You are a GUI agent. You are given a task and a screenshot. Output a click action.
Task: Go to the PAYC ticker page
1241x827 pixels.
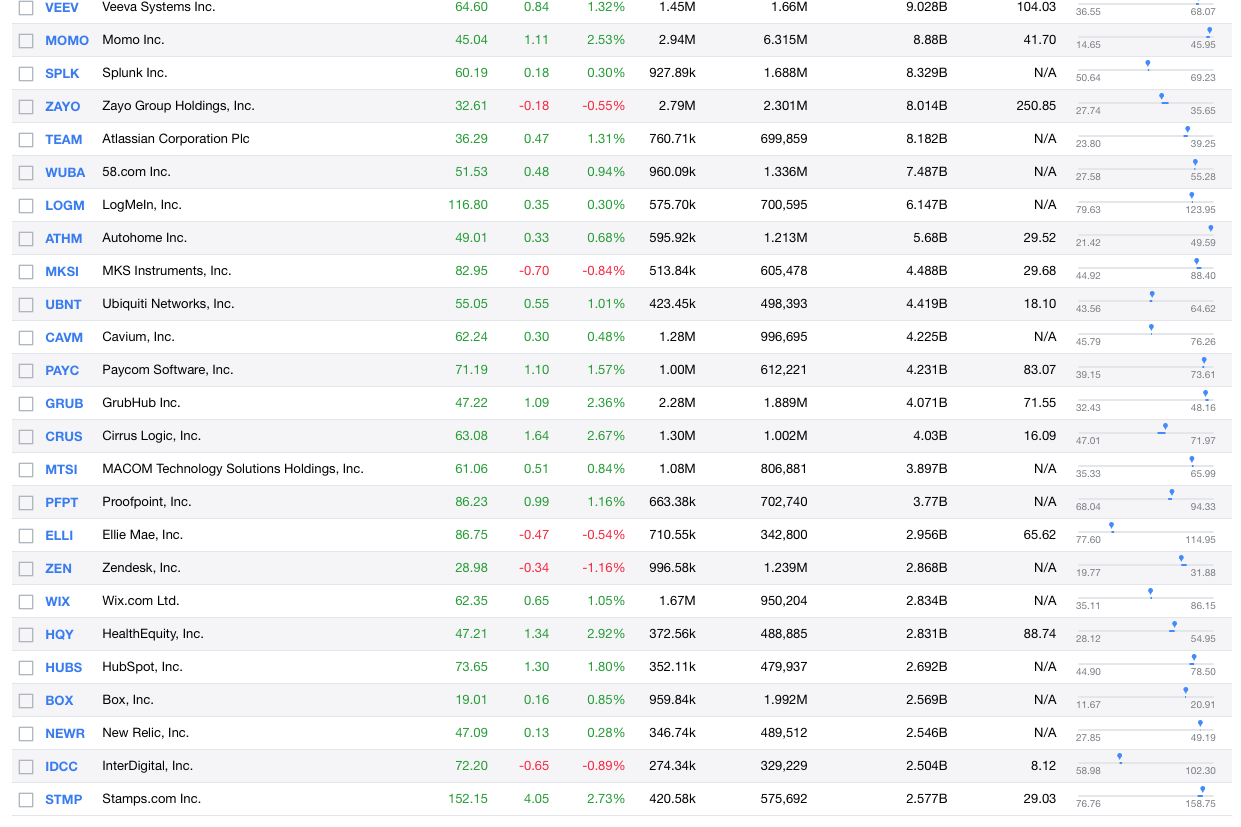[x=62, y=370]
